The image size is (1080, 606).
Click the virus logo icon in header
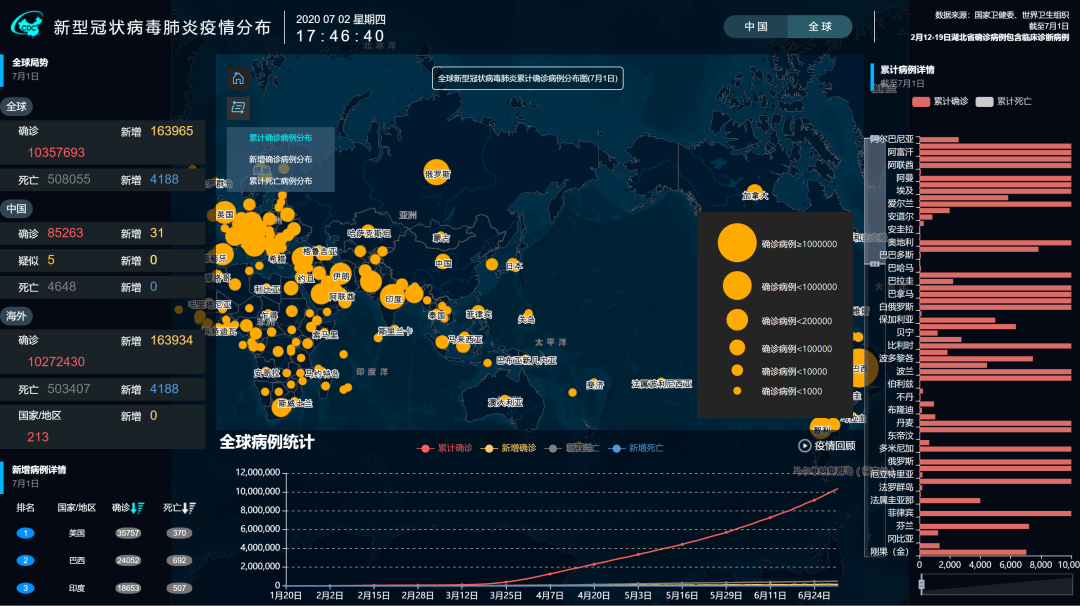[x=28, y=26]
